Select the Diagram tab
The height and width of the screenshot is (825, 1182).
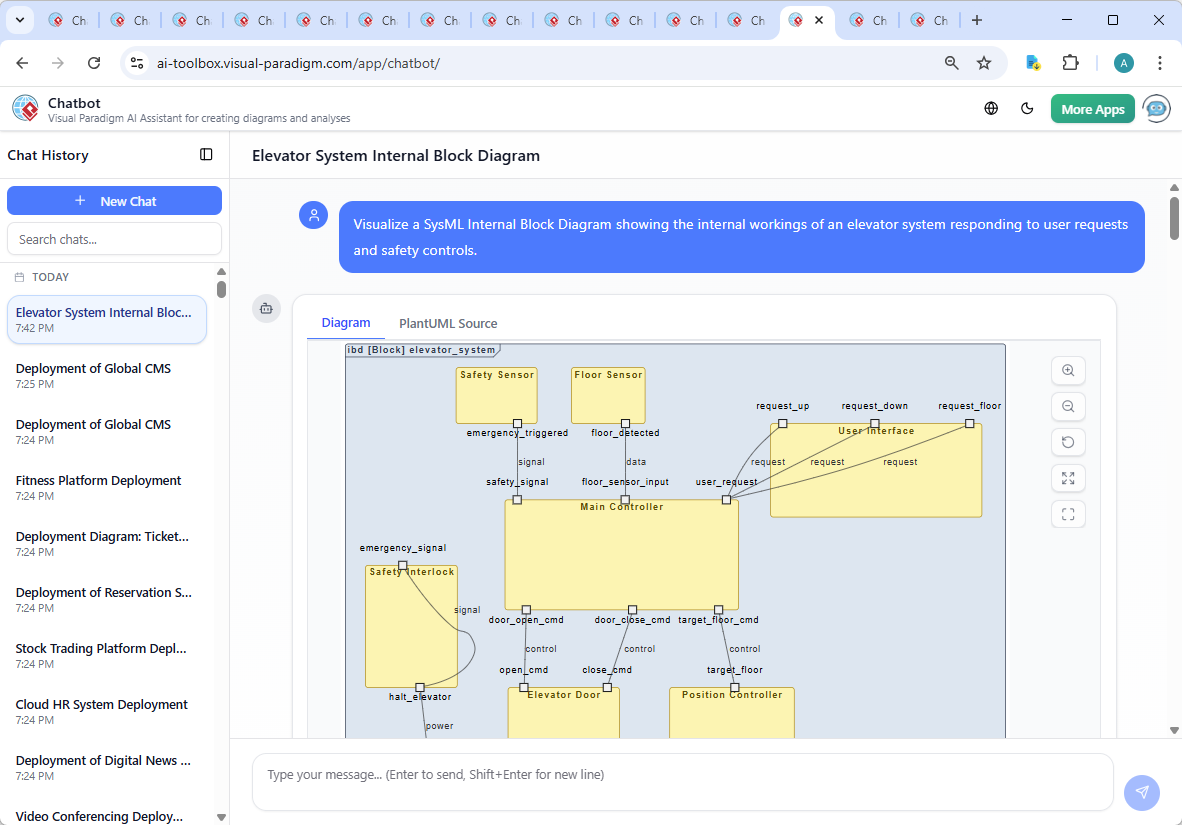coord(346,323)
